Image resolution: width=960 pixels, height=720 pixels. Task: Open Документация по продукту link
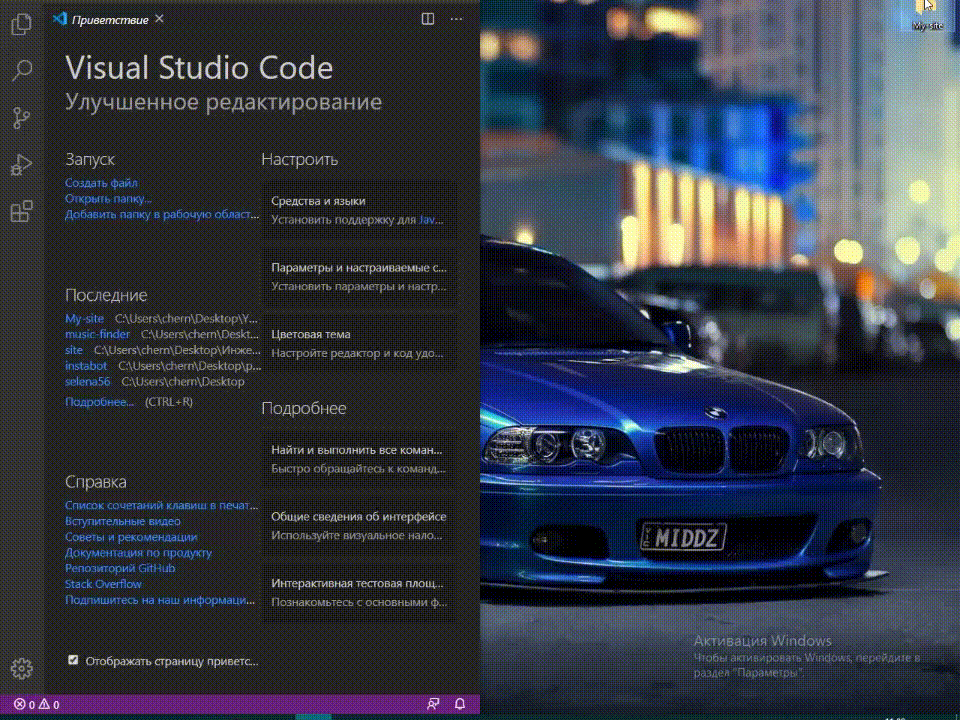(138, 552)
